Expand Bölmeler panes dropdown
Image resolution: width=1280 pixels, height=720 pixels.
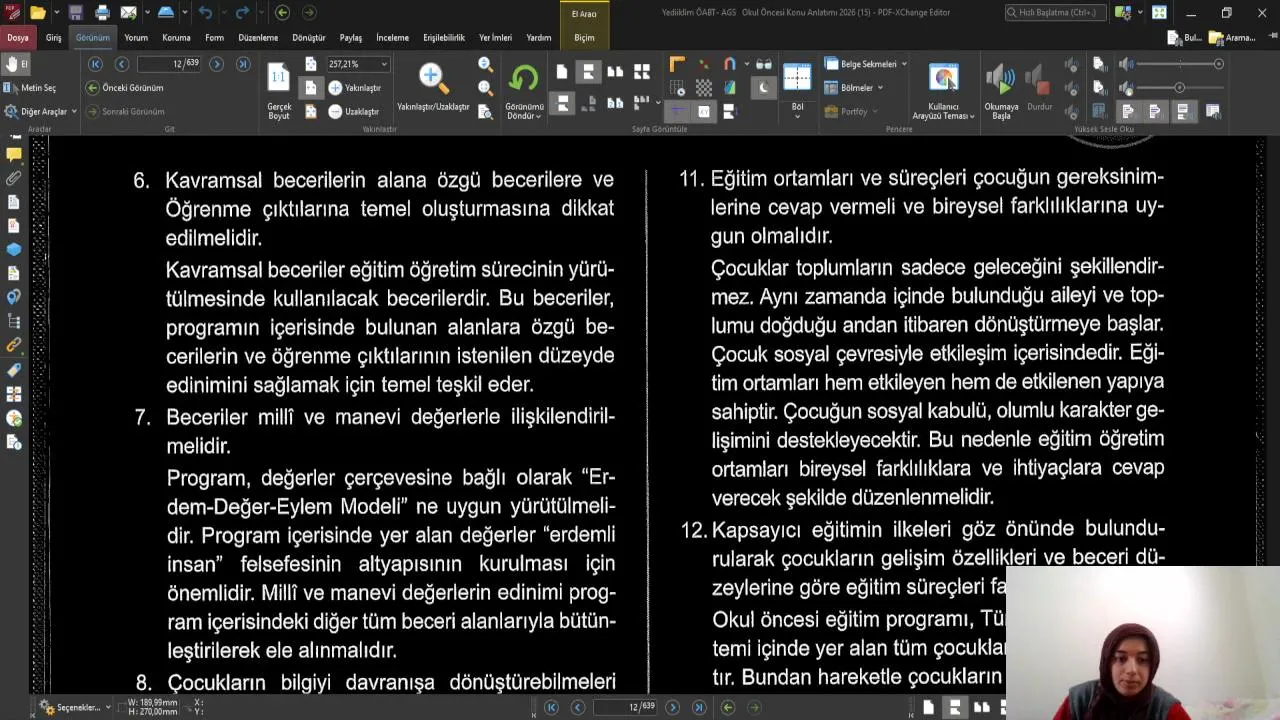[x=854, y=88]
